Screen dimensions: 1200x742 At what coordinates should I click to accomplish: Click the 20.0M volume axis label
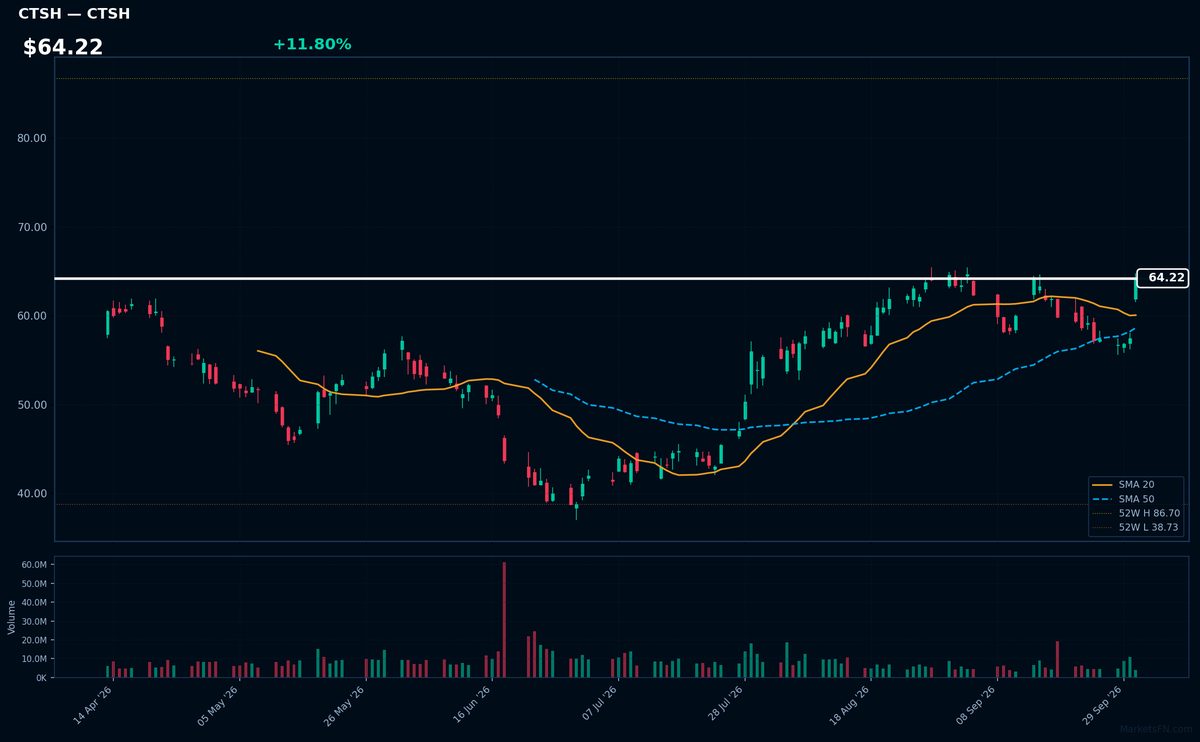point(34,640)
